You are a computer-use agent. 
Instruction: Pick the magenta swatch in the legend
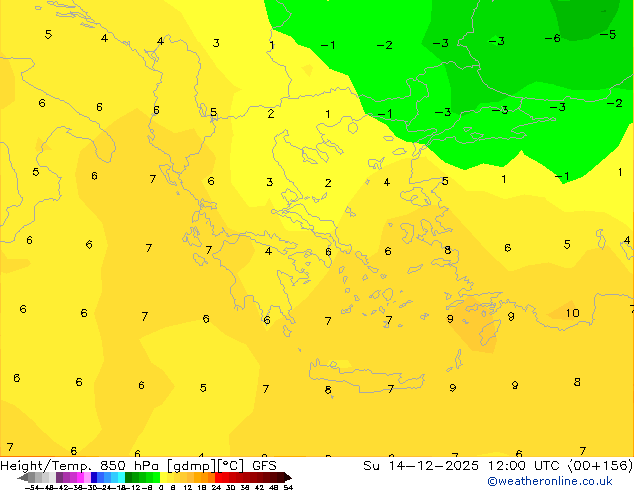[80, 477]
